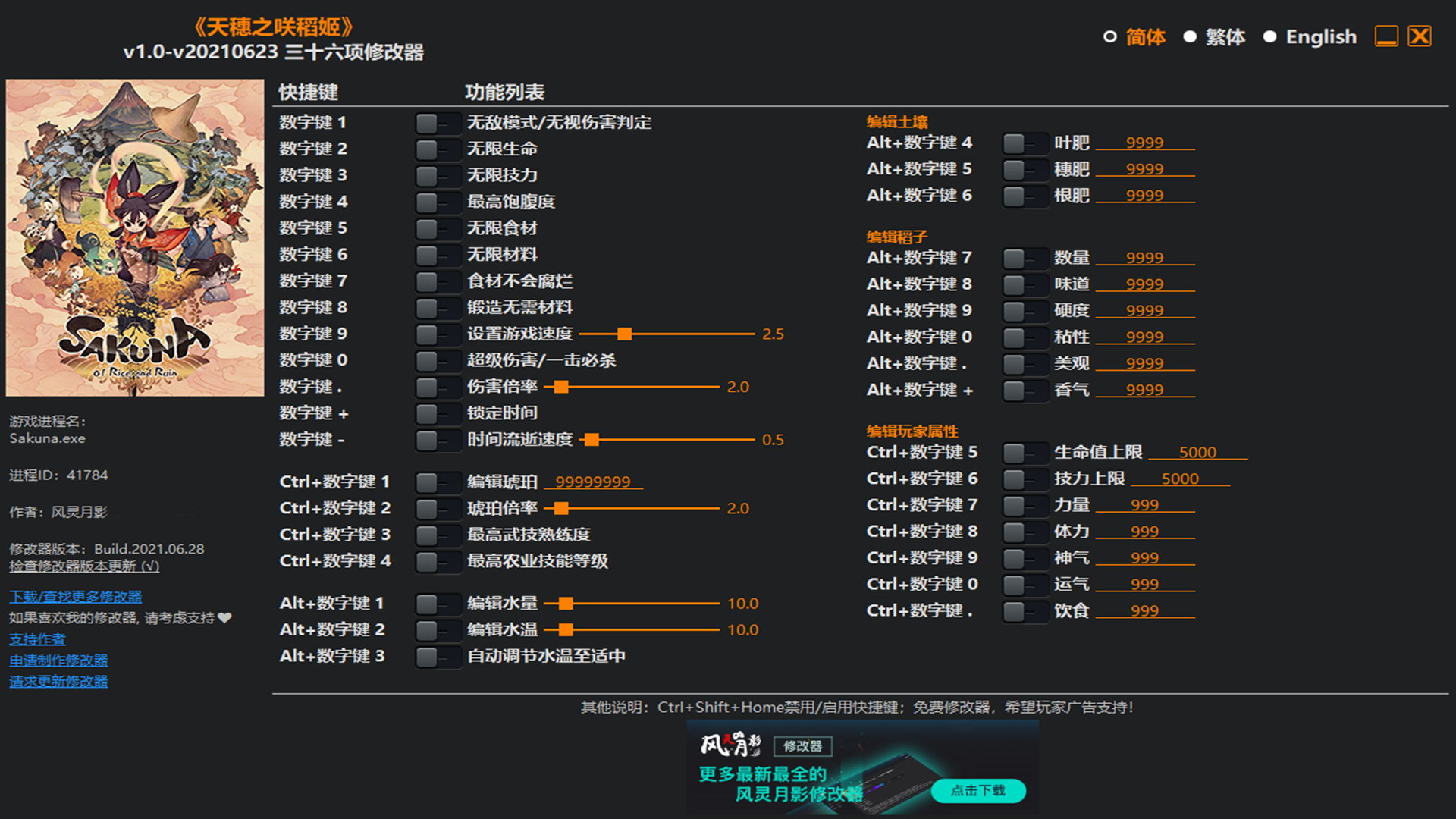
Task: Turn on 无限食材 toggle
Action: pyautogui.click(x=438, y=228)
